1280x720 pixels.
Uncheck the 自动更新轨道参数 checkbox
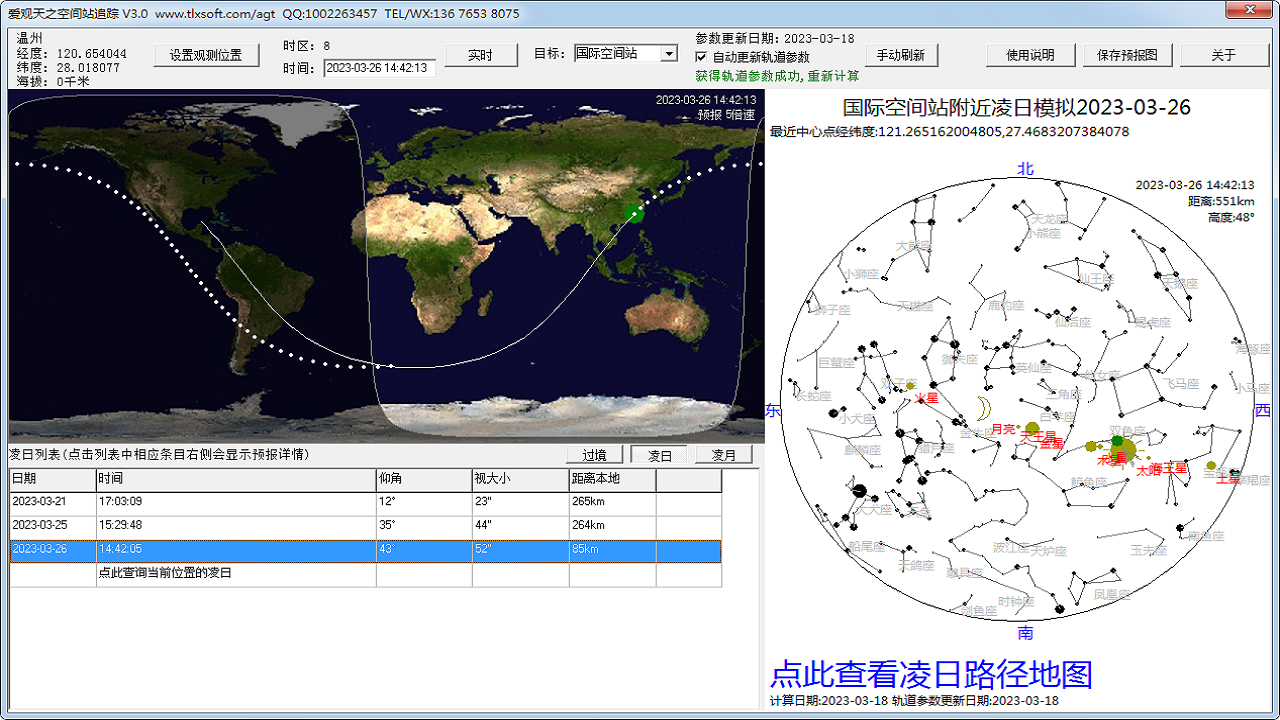pos(701,55)
